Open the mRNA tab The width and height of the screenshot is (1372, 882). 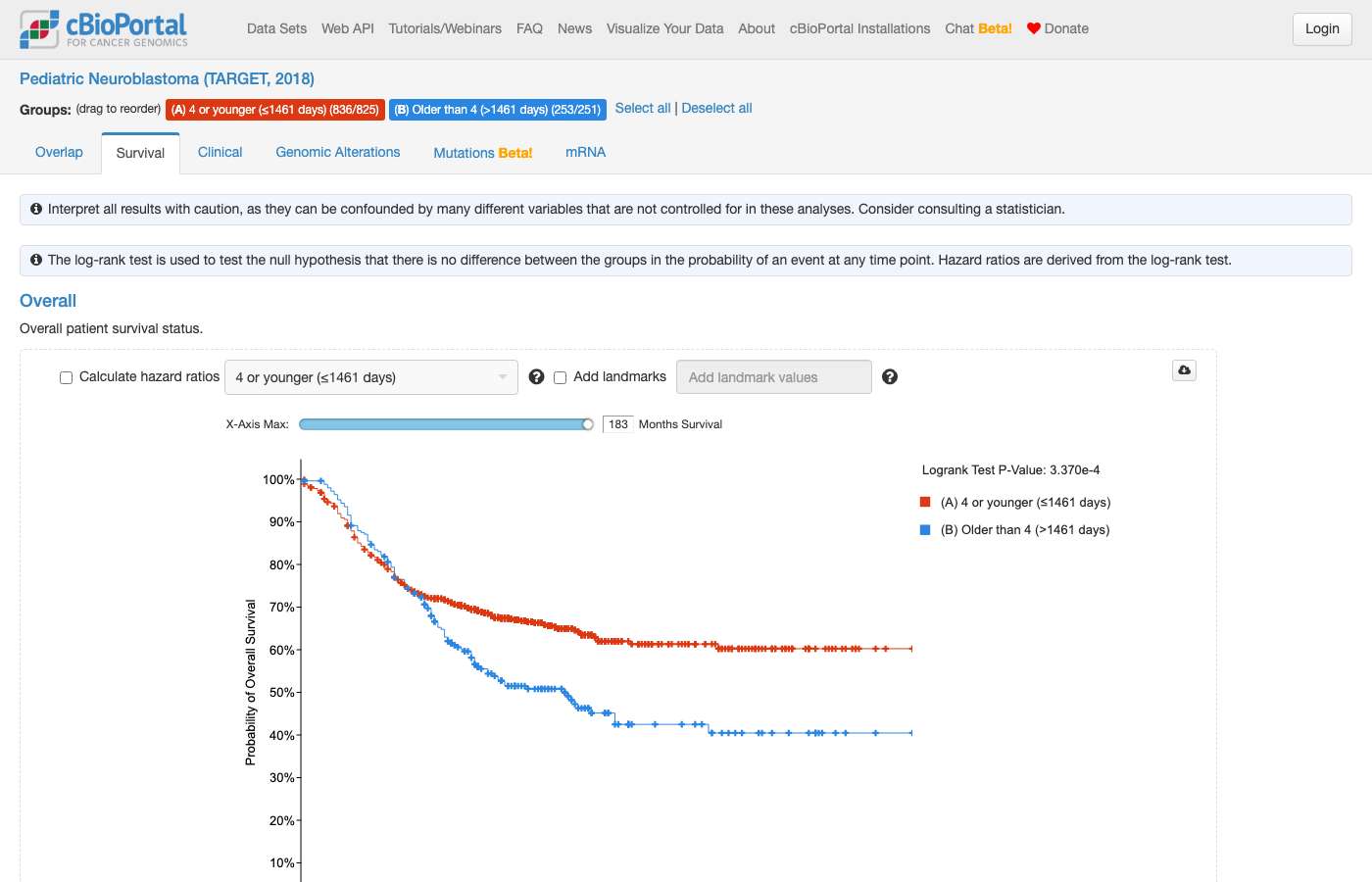pos(585,152)
